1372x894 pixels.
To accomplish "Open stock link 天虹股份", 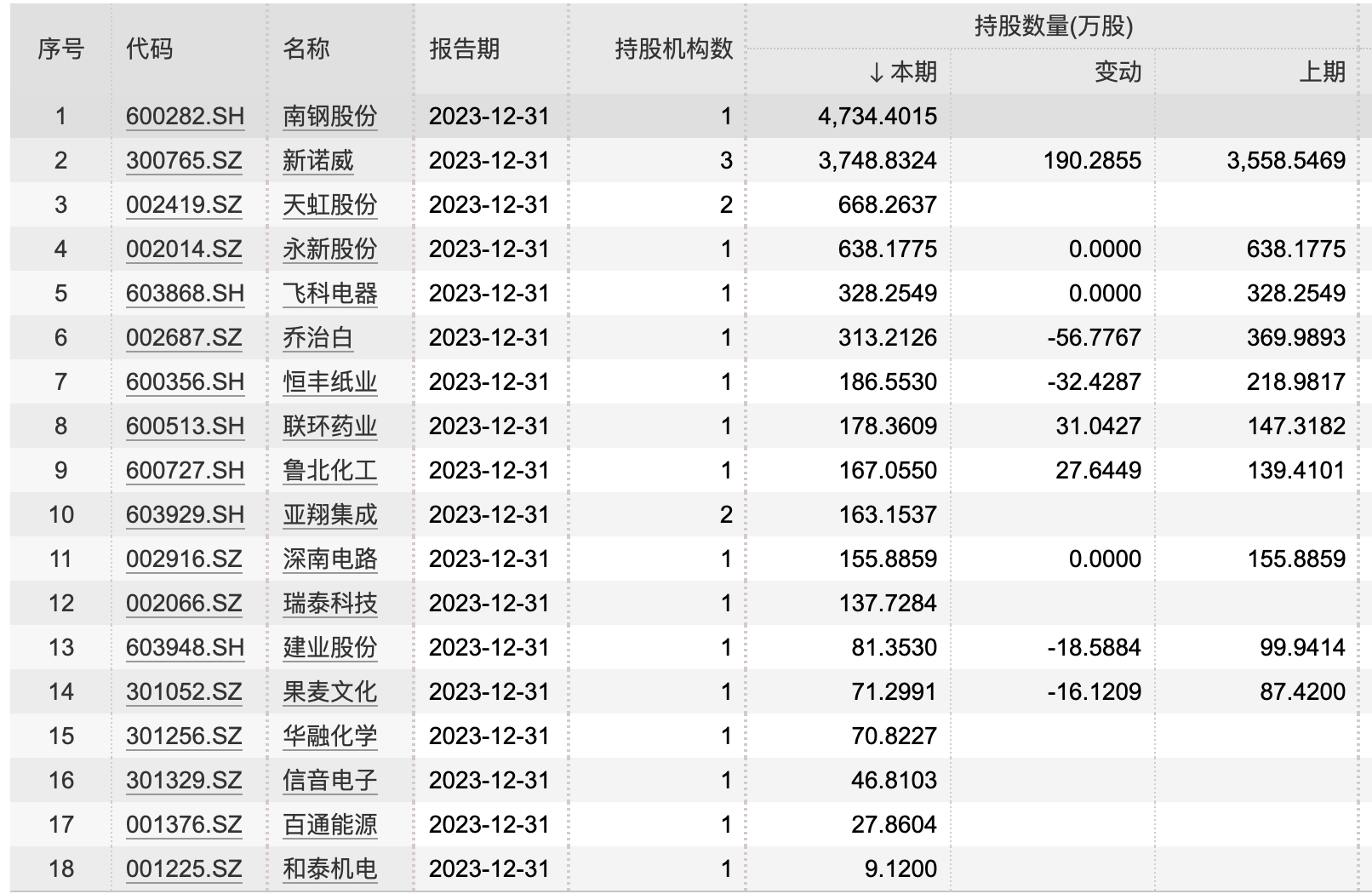I will [x=329, y=205].
